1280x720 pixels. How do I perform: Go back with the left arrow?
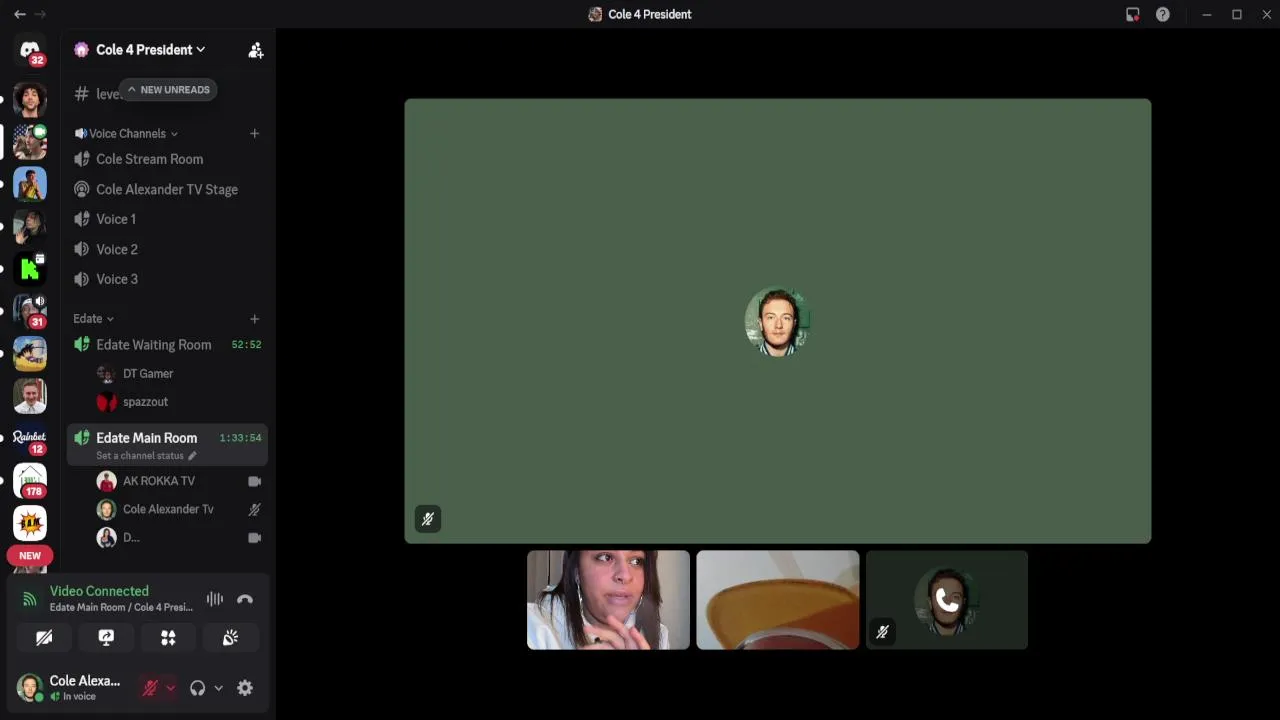pyautogui.click(x=19, y=14)
